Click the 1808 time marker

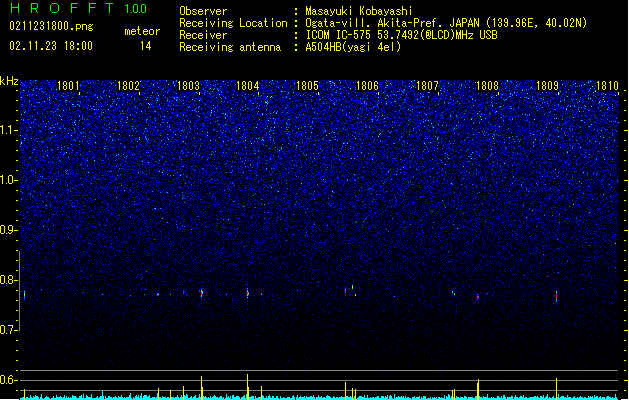487,85
